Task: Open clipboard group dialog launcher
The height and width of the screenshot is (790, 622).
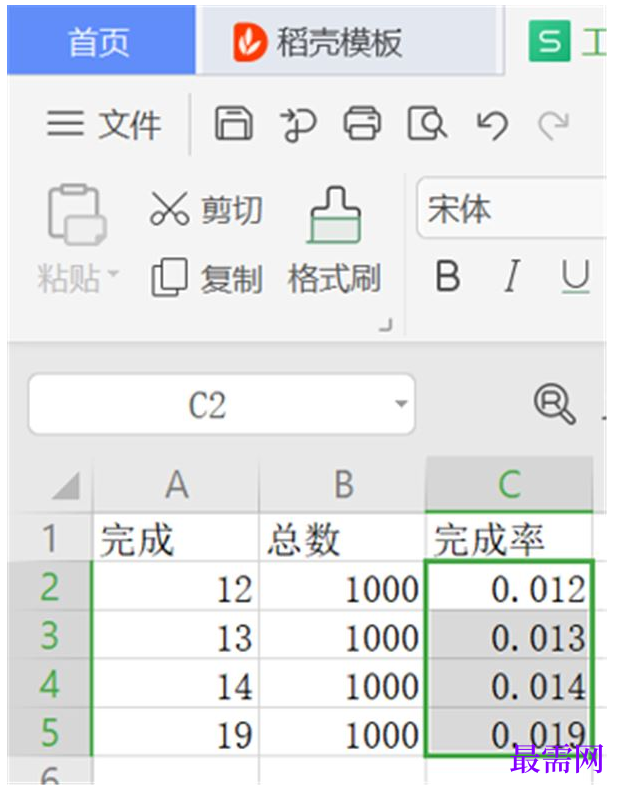Action: [x=385, y=325]
